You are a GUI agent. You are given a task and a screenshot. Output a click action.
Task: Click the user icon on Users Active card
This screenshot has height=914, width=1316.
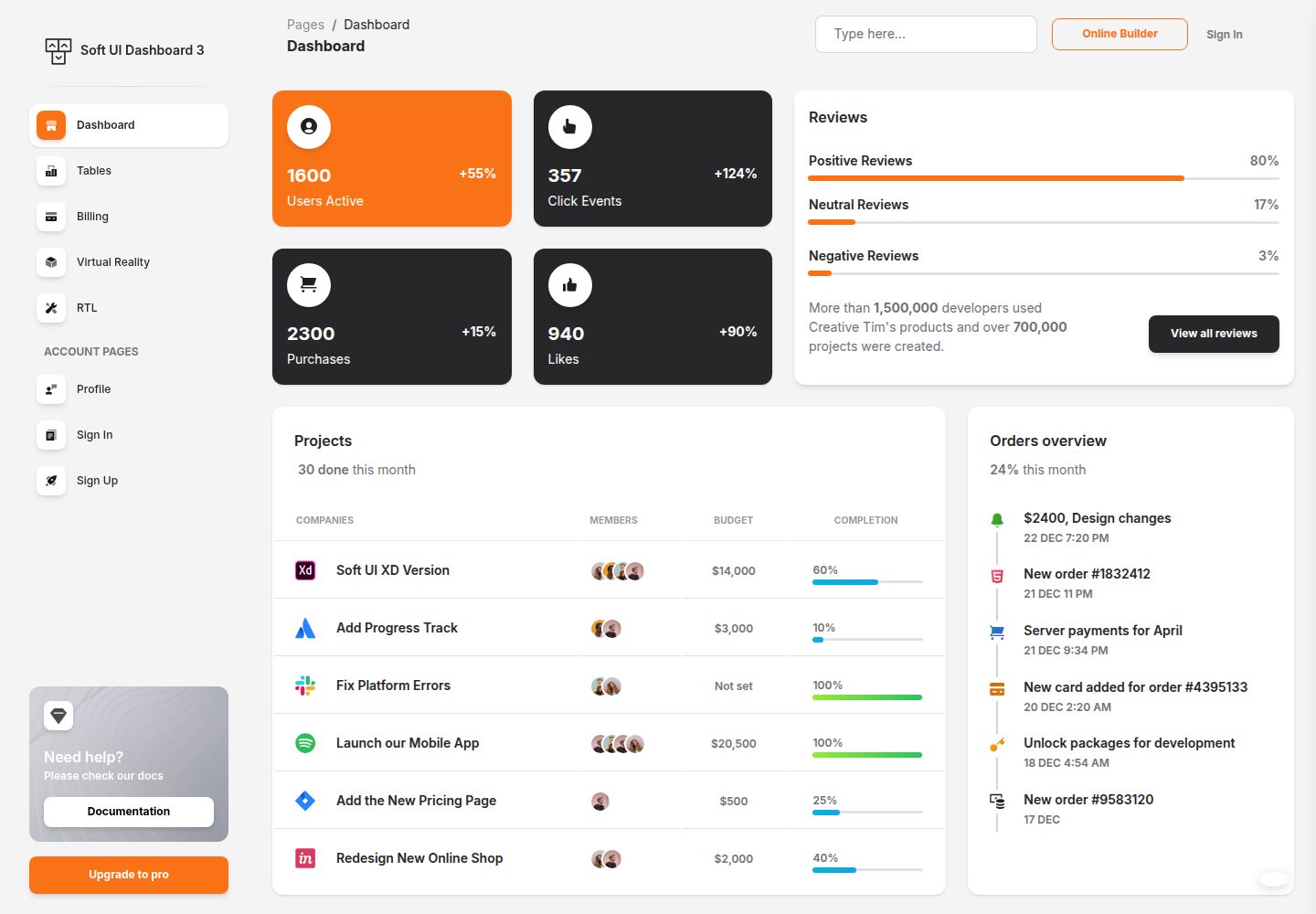click(309, 127)
